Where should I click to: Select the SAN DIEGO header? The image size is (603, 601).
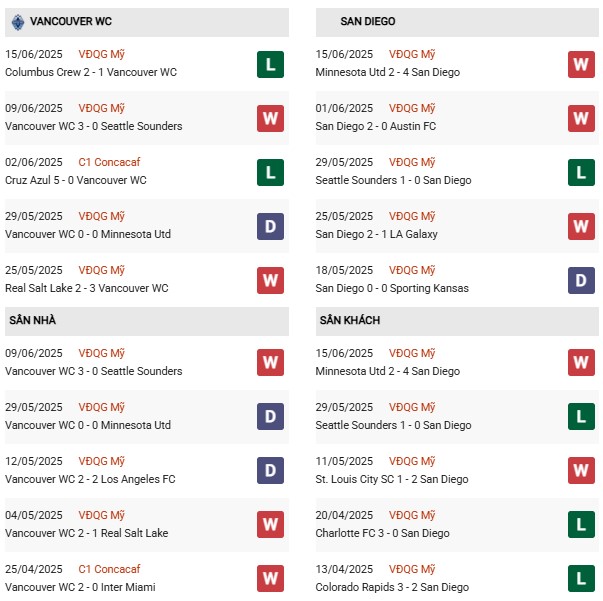click(457, 22)
